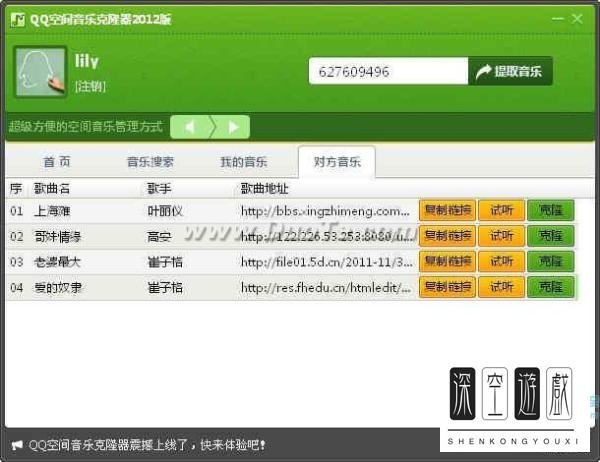Click 试听 for the row 03 song
Image resolution: width=600 pixels, height=462 pixels.
click(501, 261)
